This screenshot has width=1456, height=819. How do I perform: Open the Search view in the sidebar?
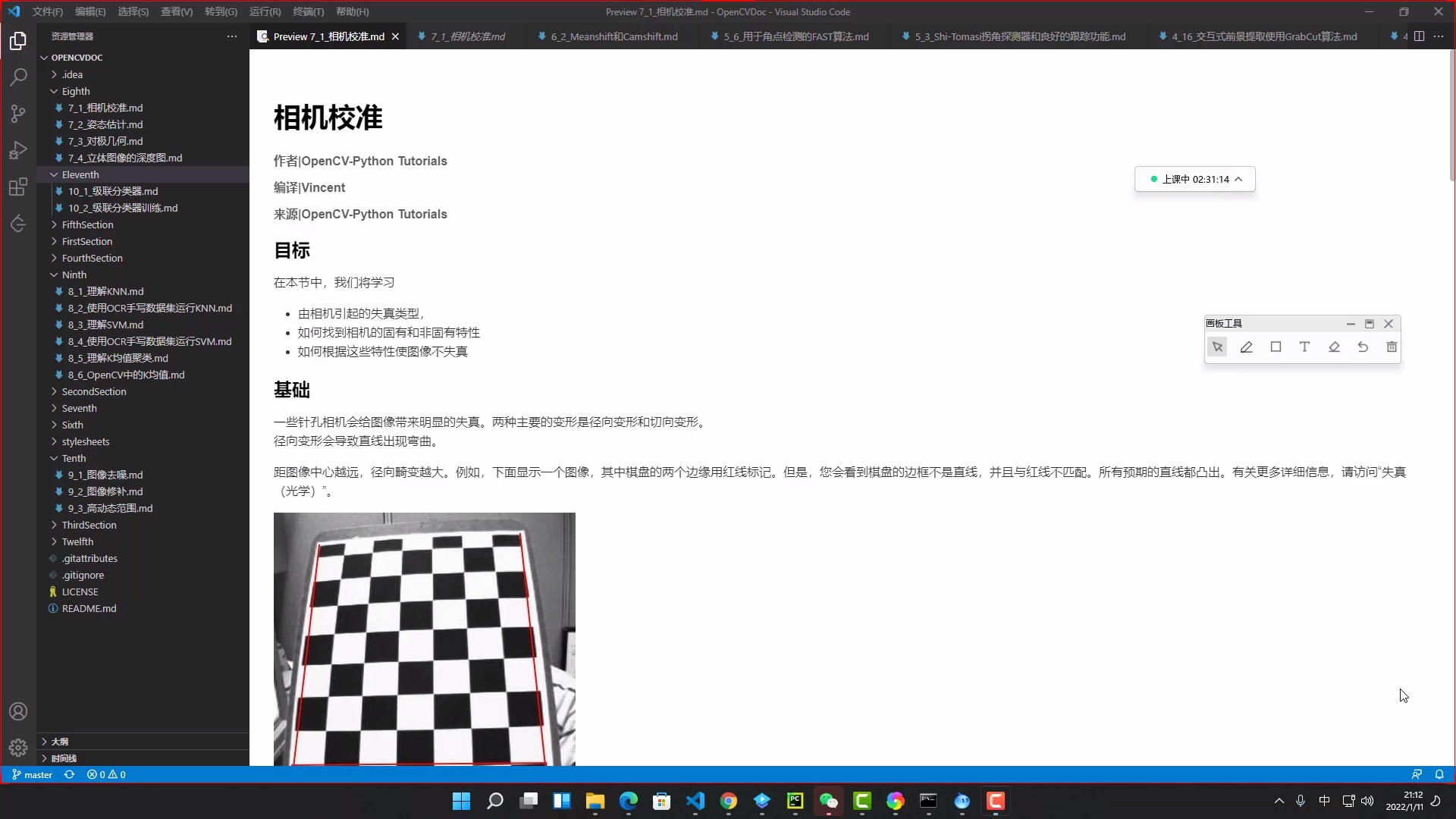(18, 77)
